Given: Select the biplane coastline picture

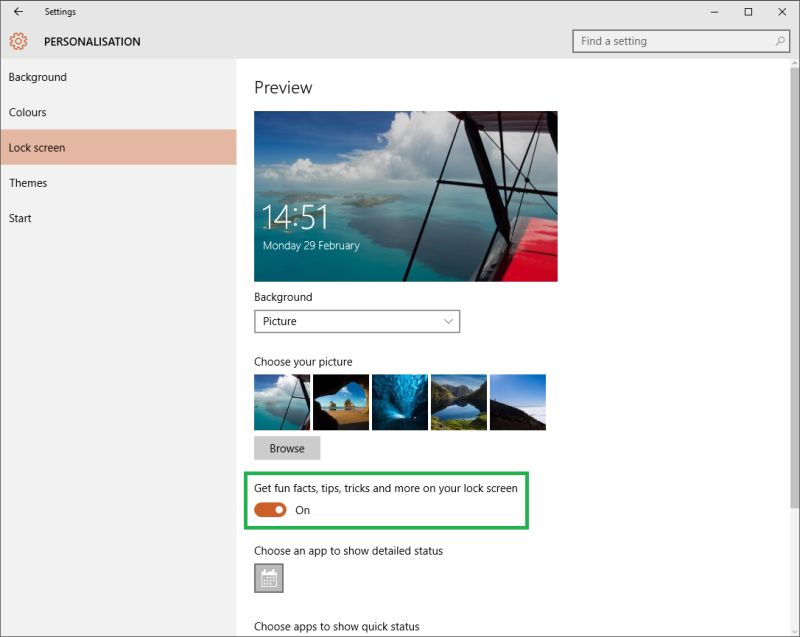Looking at the screenshot, I should tap(281, 401).
